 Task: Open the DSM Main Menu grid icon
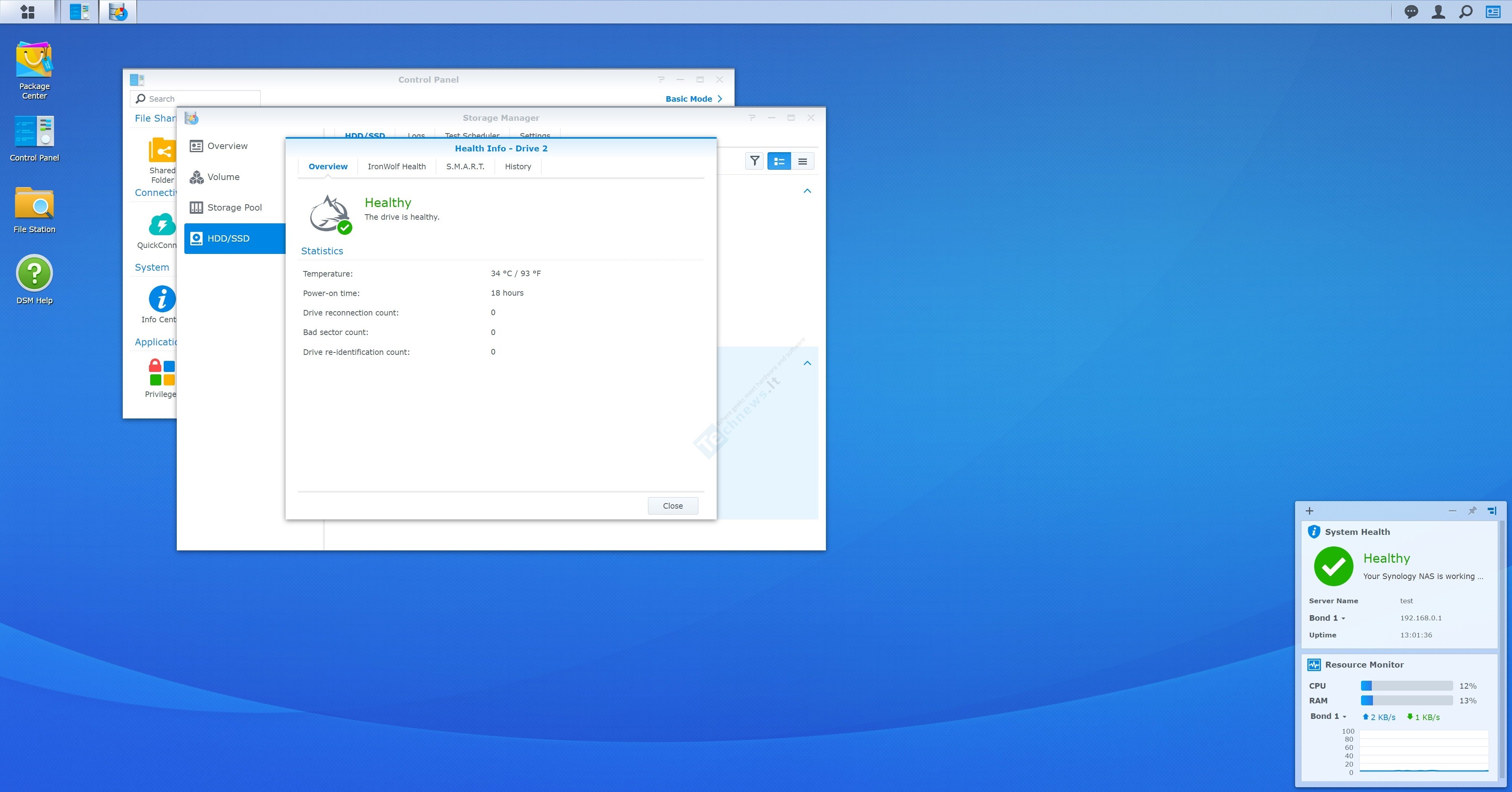point(27,12)
